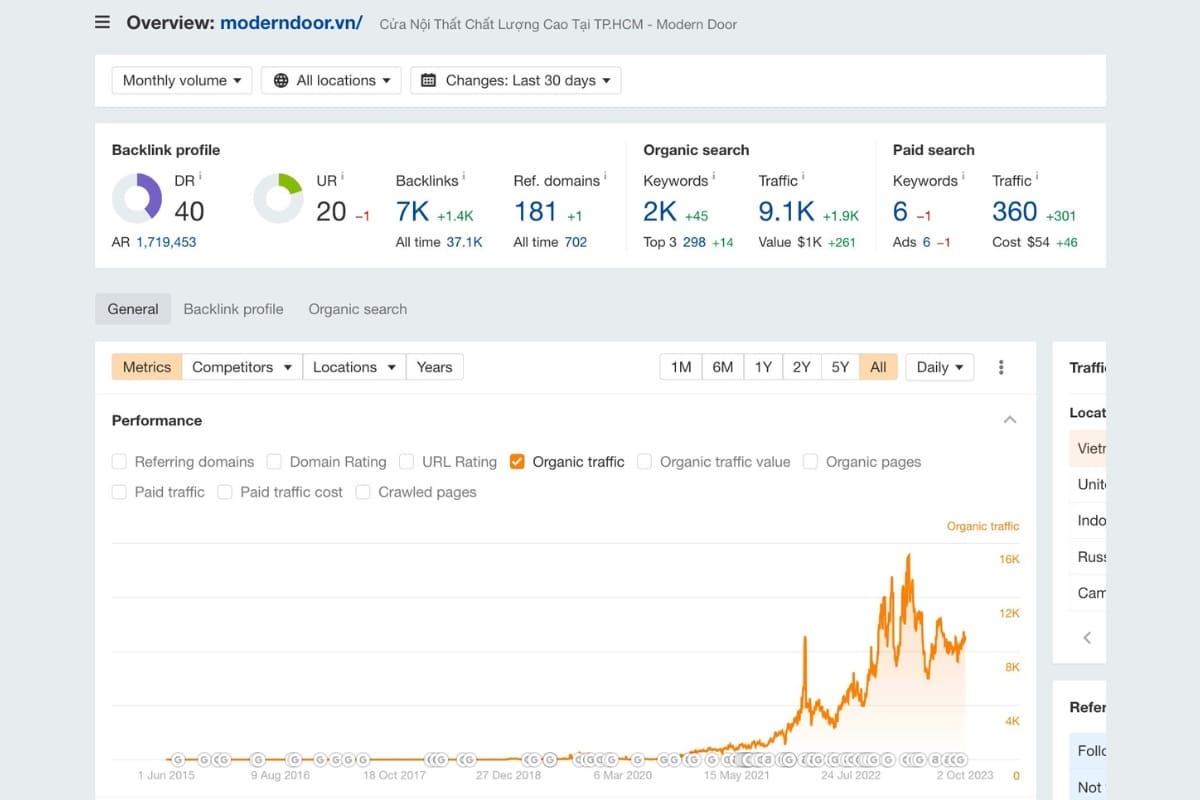Click Top 3 keywords value 298

pyautogui.click(x=694, y=242)
